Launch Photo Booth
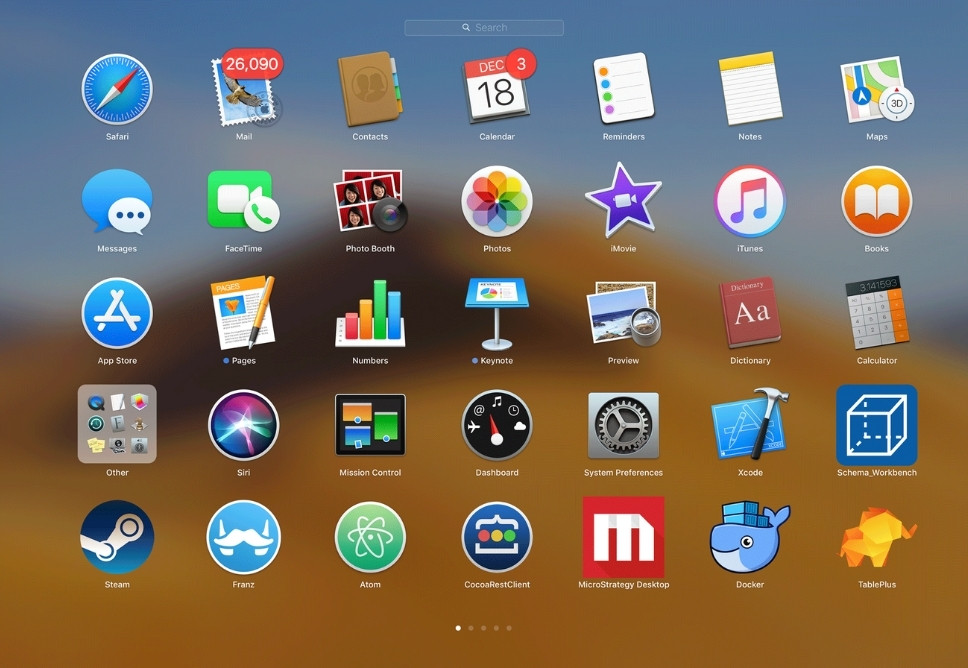Viewport: 968px width, 668px height. [x=370, y=201]
